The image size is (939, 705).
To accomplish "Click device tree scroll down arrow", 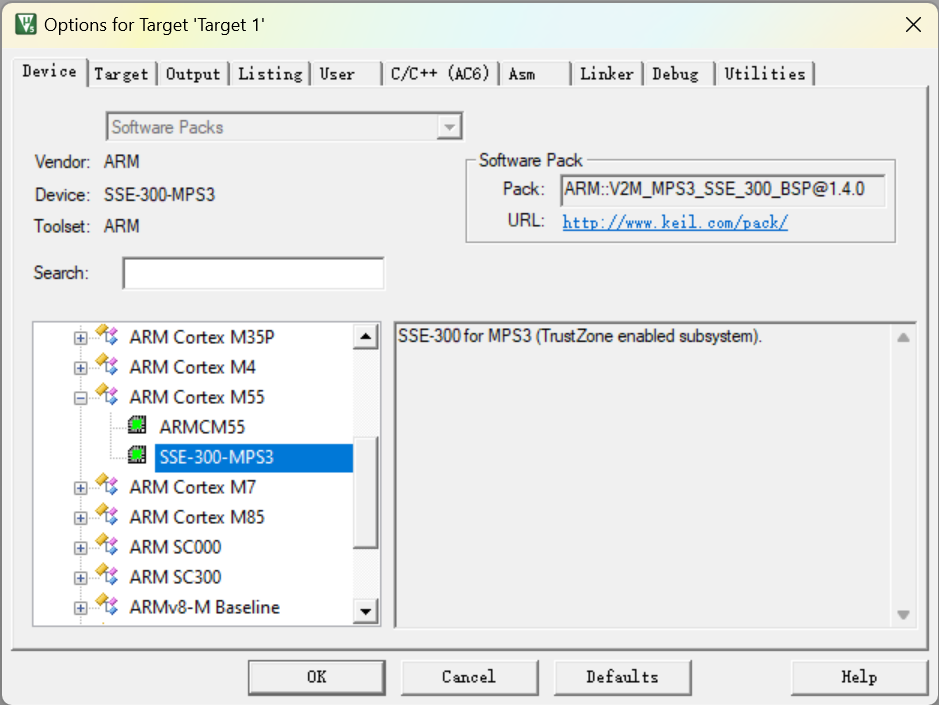I will pyautogui.click(x=365, y=612).
